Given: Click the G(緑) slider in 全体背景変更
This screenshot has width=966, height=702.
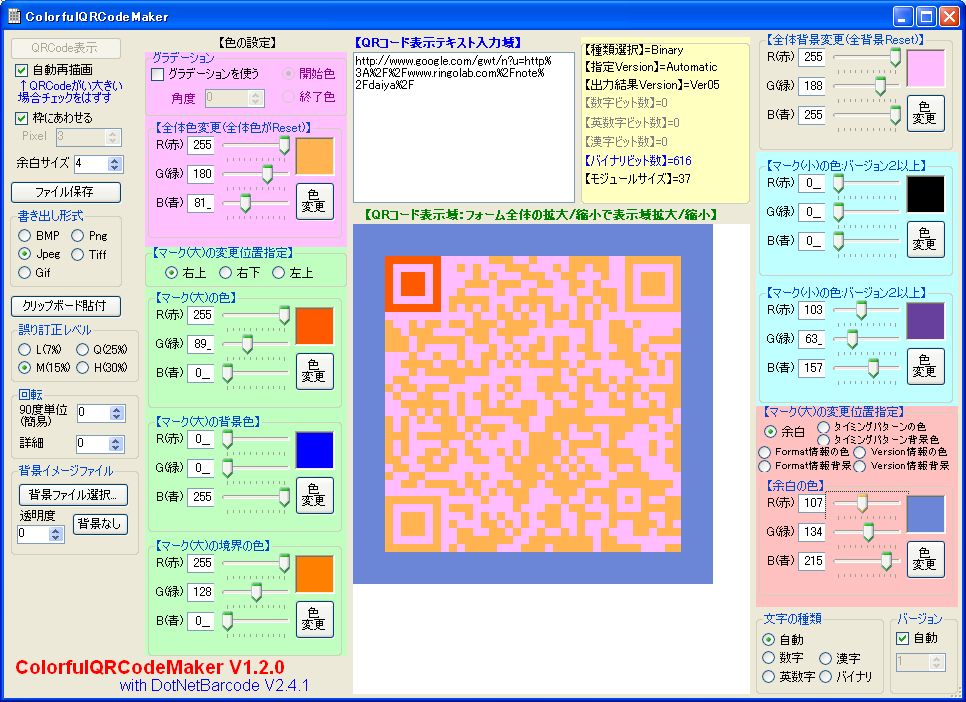Looking at the screenshot, I should [x=867, y=86].
